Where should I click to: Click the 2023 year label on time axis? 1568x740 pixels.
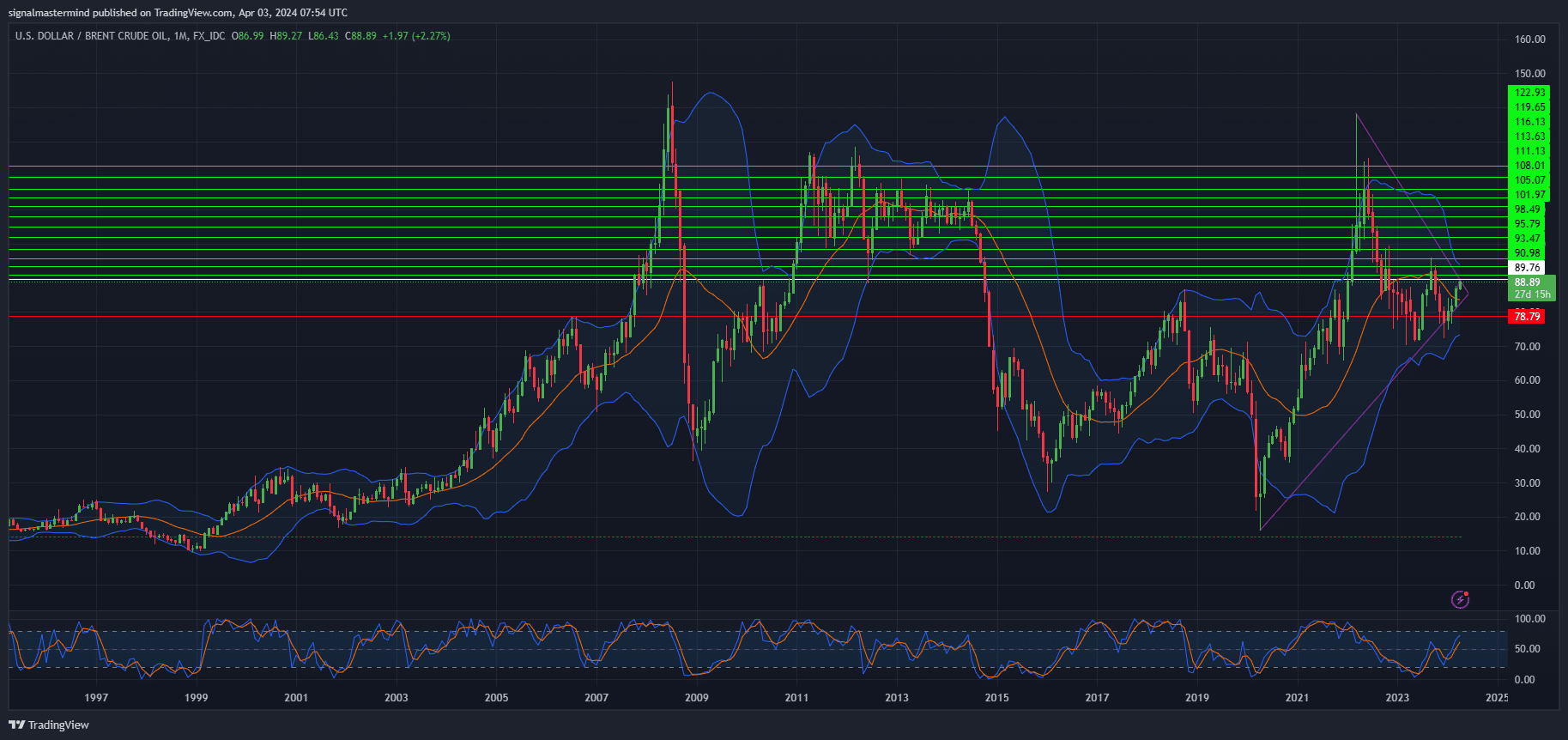click(1397, 697)
